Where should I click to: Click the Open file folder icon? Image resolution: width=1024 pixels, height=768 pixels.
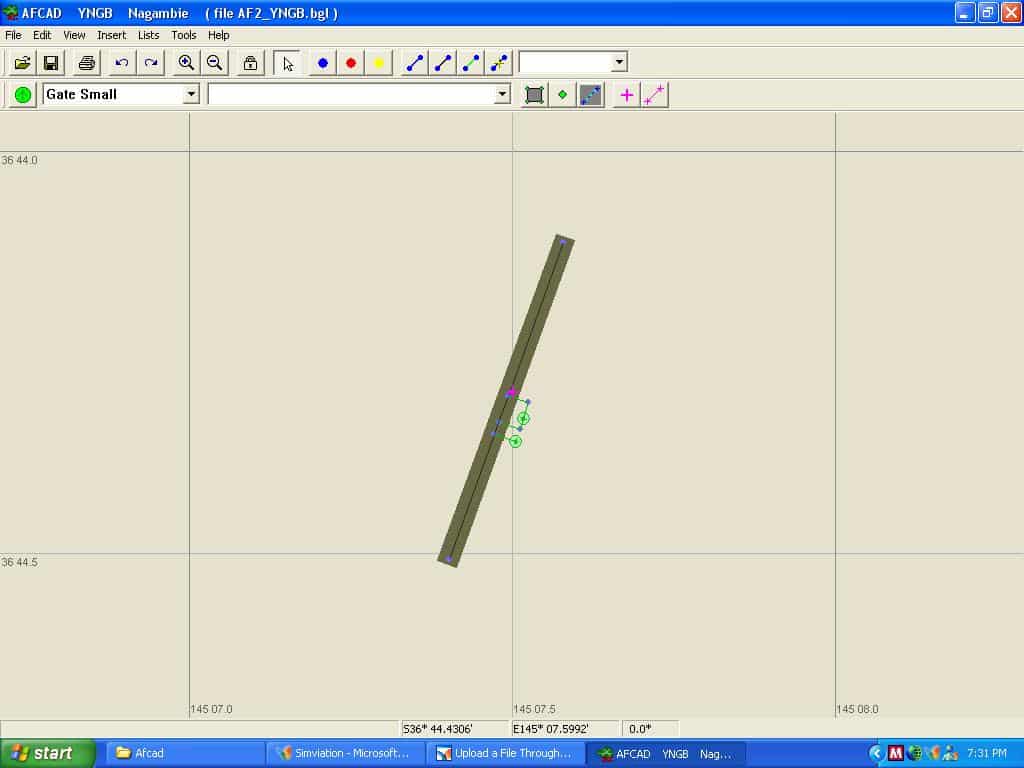[x=22, y=63]
